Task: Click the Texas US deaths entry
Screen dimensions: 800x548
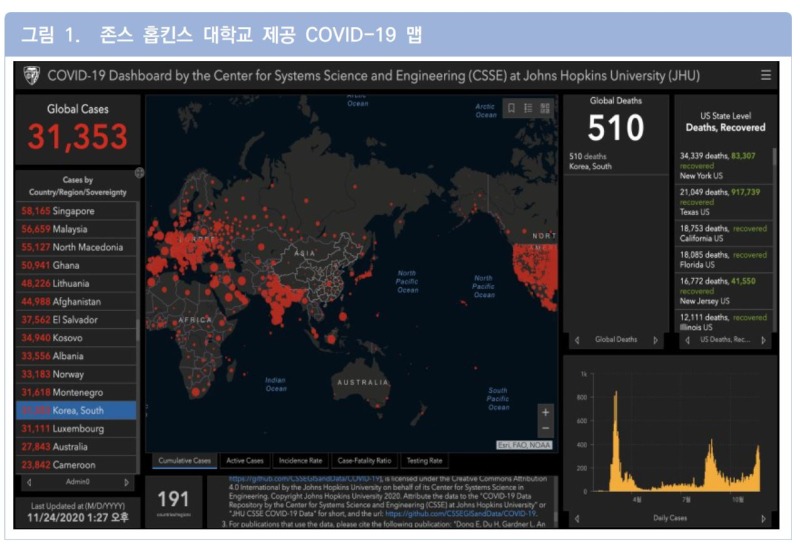Action: pos(724,202)
